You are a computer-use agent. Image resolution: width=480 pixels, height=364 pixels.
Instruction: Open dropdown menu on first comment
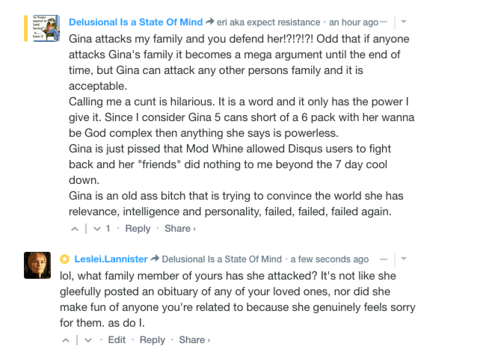pyautogui.click(x=404, y=22)
